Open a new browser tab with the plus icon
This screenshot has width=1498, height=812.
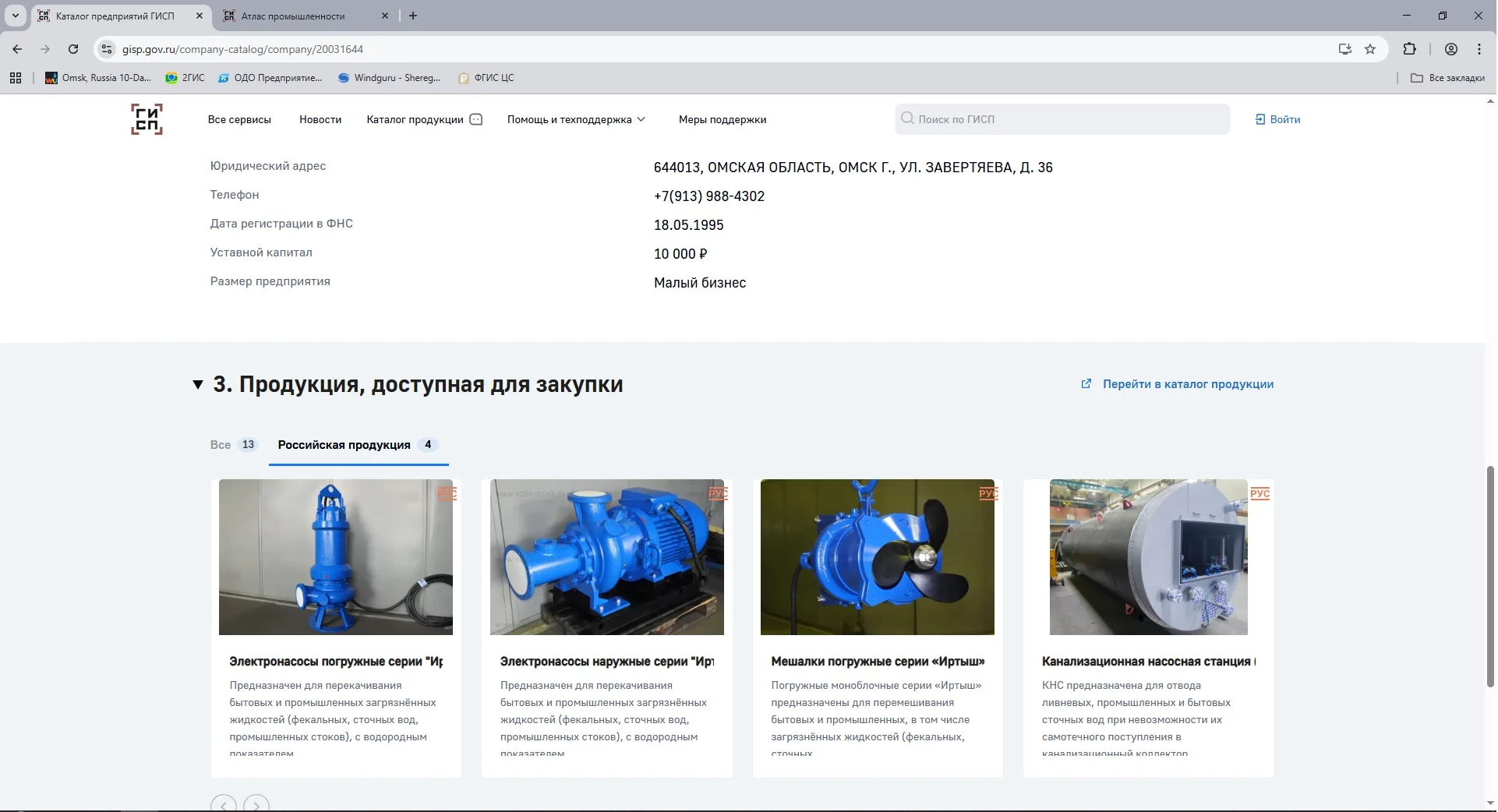(413, 16)
